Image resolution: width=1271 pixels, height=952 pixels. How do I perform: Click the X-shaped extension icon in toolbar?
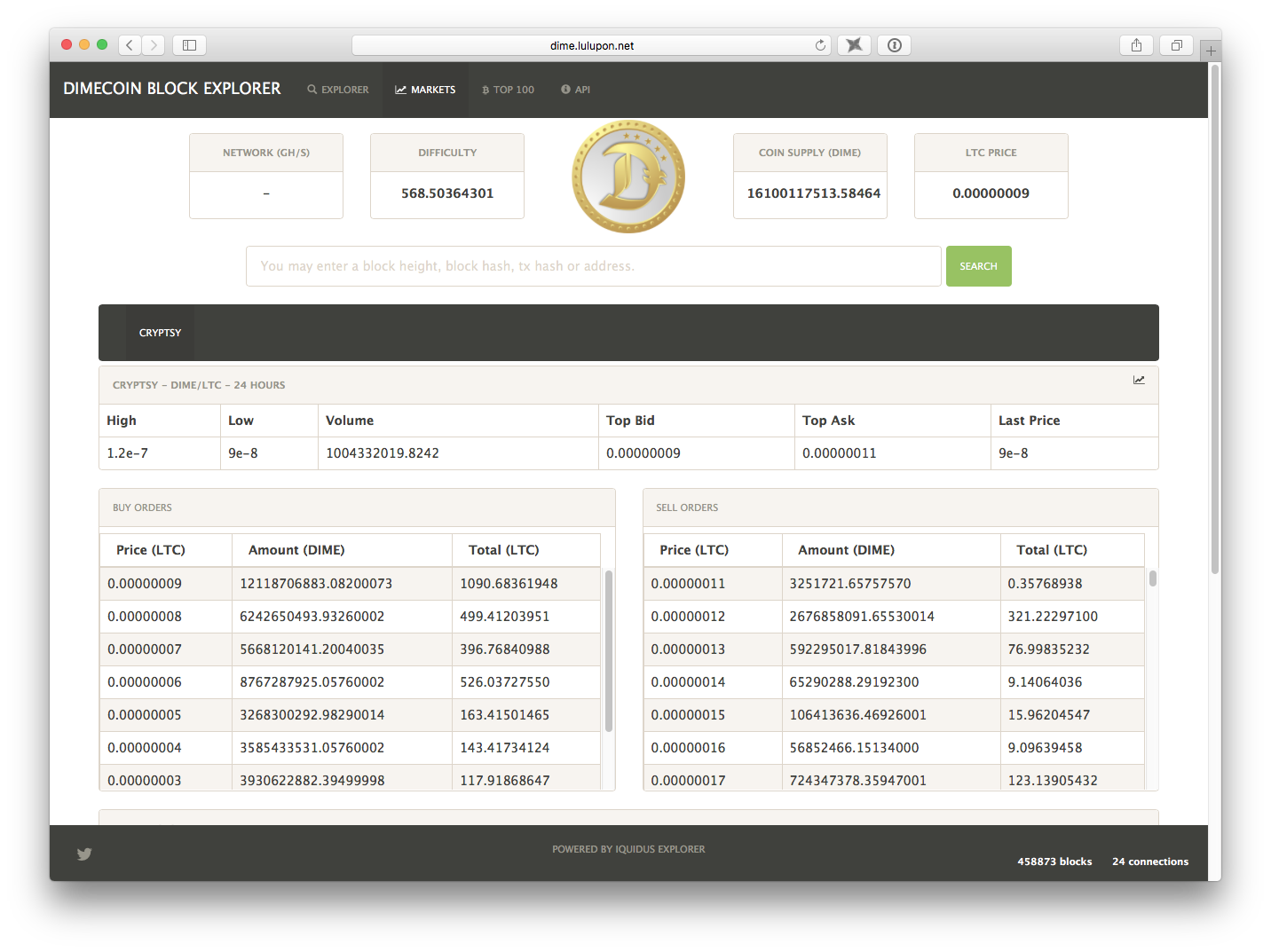(x=854, y=45)
